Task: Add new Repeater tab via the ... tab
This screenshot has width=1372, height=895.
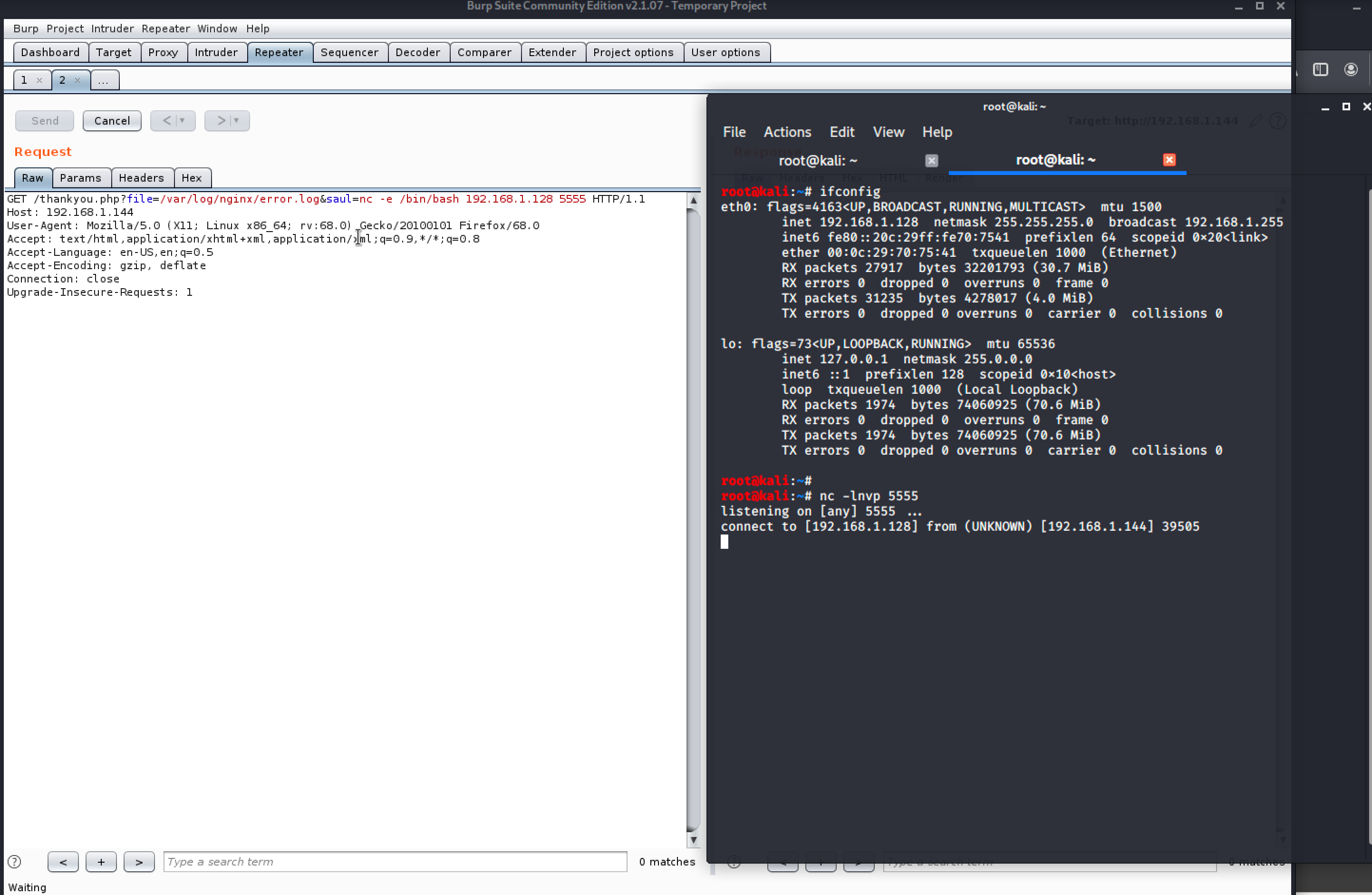Action: pyautogui.click(x=104, y=80)
